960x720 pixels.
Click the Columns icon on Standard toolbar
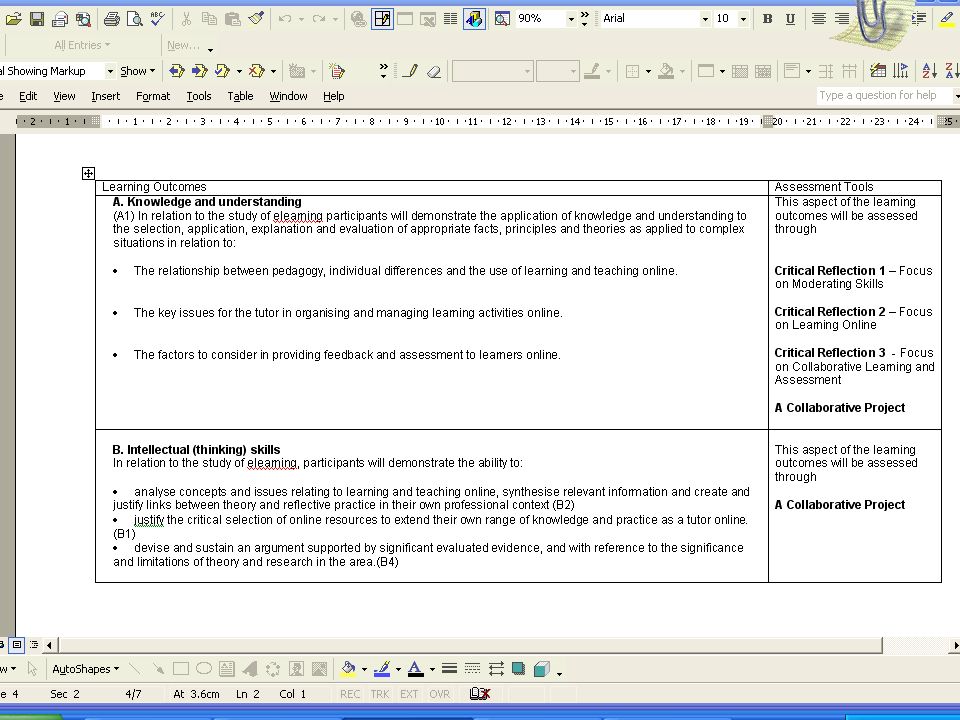451,19
